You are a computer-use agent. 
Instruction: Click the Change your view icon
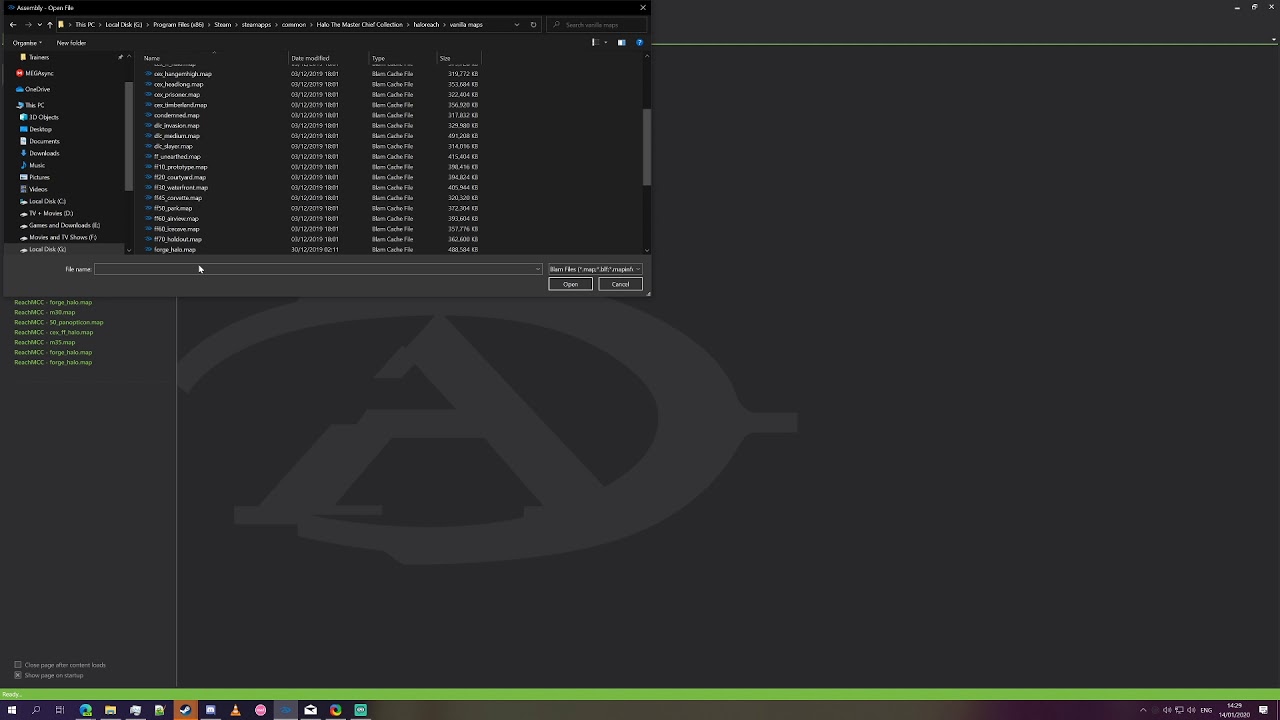(595, 43)
